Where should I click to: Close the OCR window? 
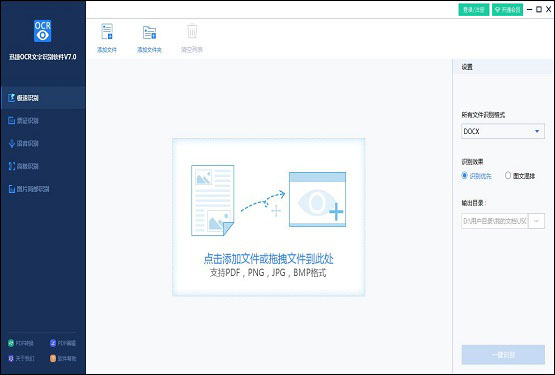click(x=548, y=10)
